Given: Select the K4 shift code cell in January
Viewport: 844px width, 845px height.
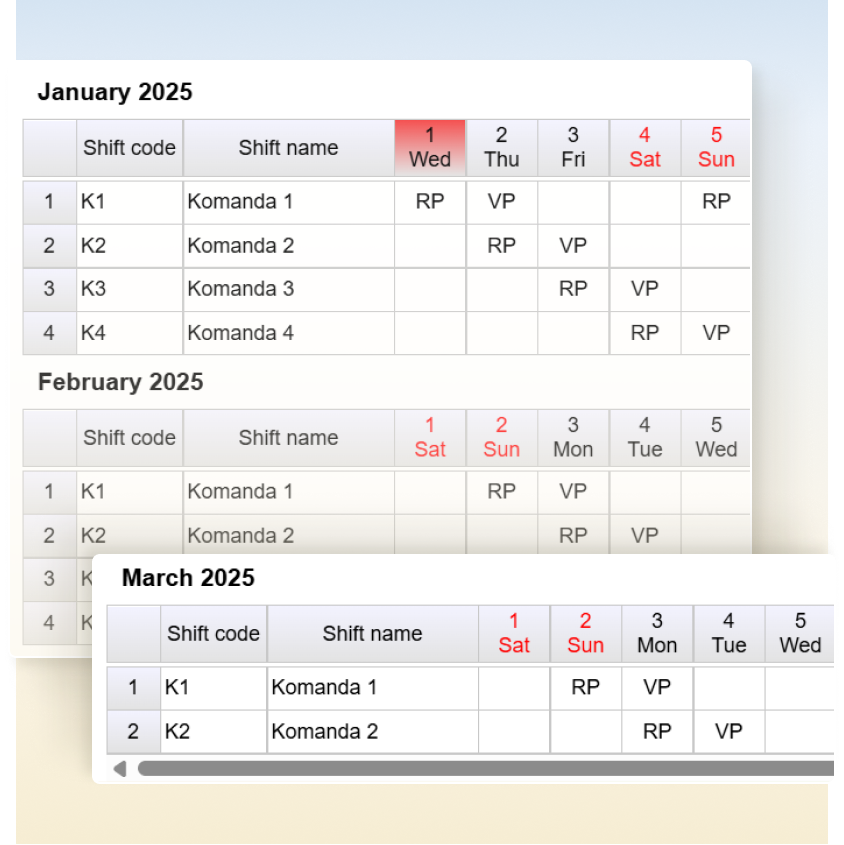Looking at the screenshot, I should [x=129, y=333].
